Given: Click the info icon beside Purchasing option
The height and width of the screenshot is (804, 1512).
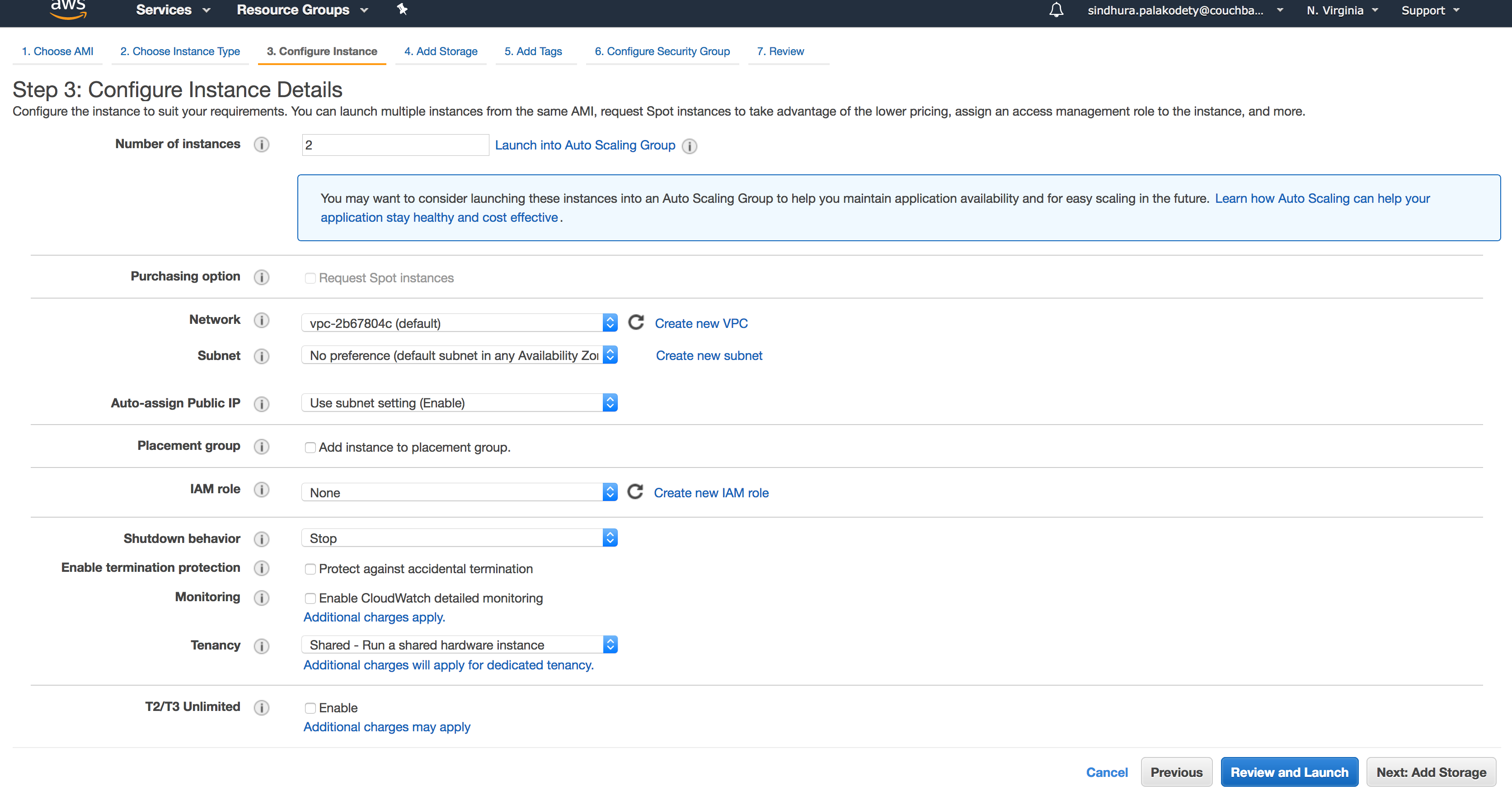Looking at the screenshot, I should [262, 277].
